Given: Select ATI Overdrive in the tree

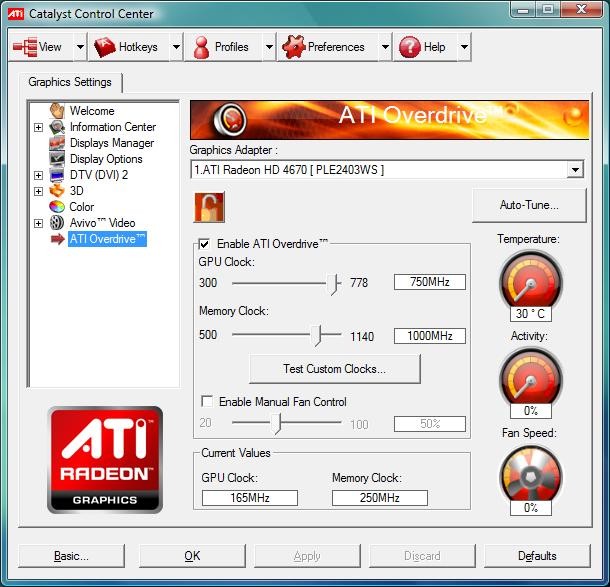Looking at the screenshot, I should click(107, 239).
